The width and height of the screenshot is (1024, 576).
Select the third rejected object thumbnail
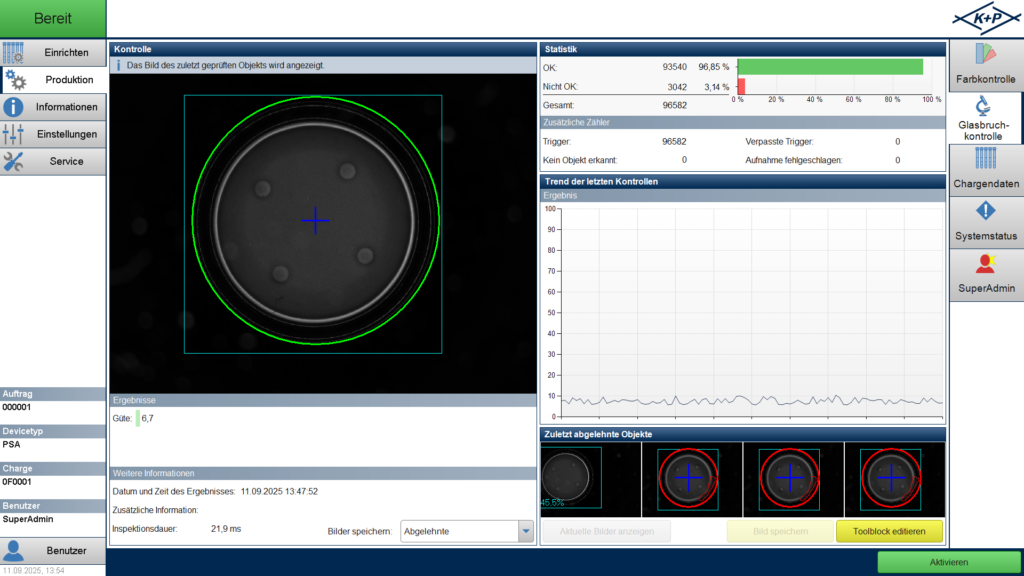point(793,479)
